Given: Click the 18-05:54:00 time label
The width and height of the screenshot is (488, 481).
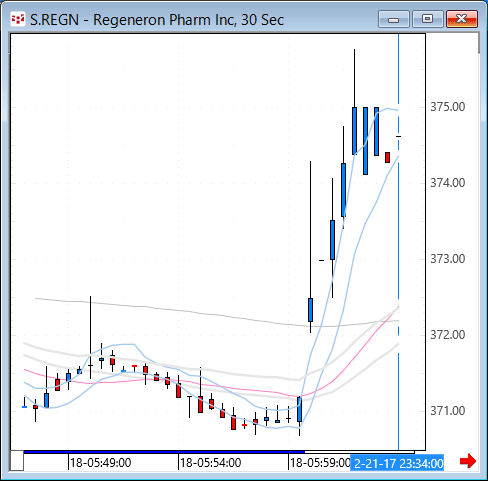Looking at the screenshot, I should 210,463.
